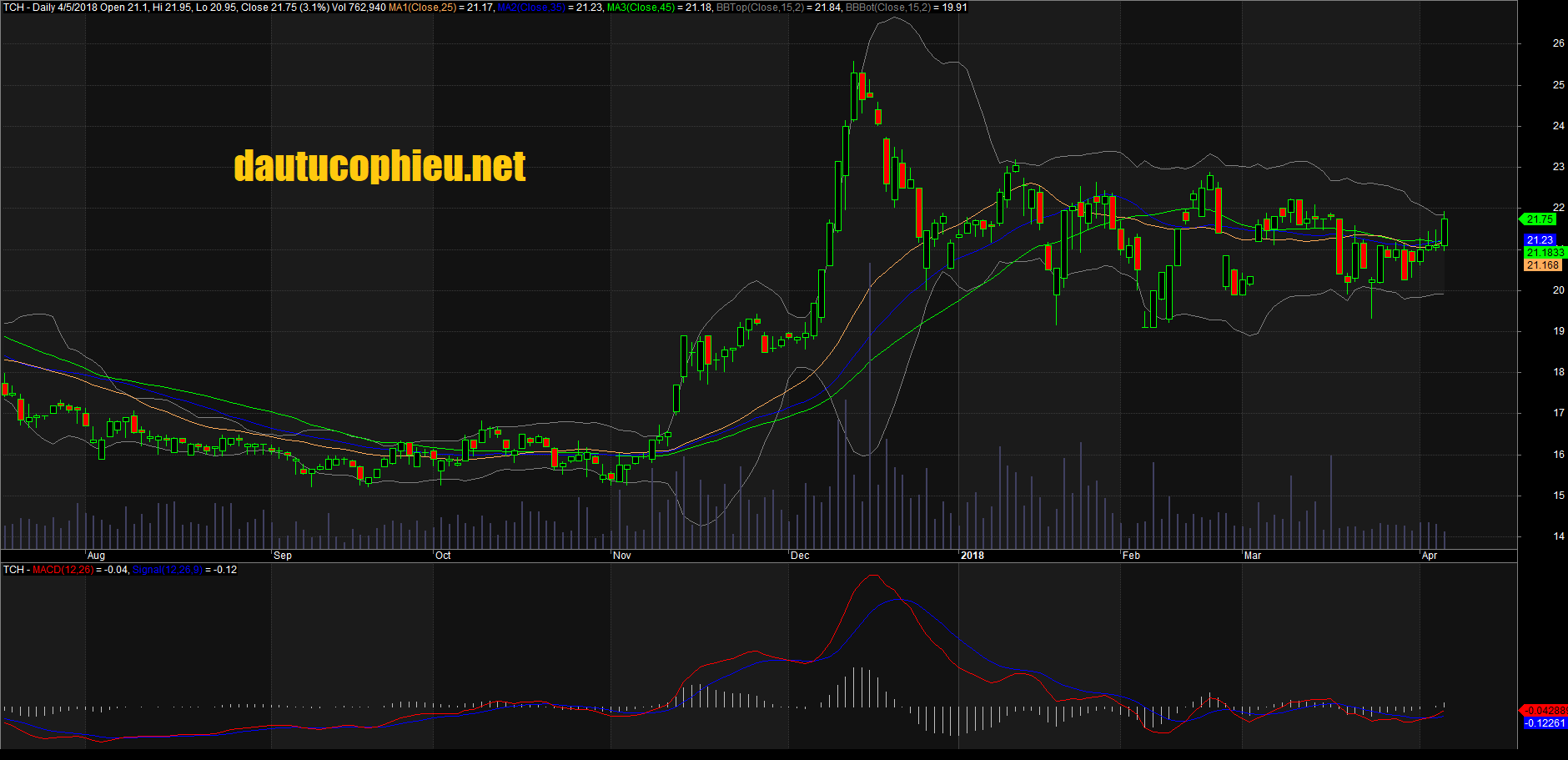Click the MA3(Close,45) legend label
The height and width of the screenshot is (760, 1568).
641,8
